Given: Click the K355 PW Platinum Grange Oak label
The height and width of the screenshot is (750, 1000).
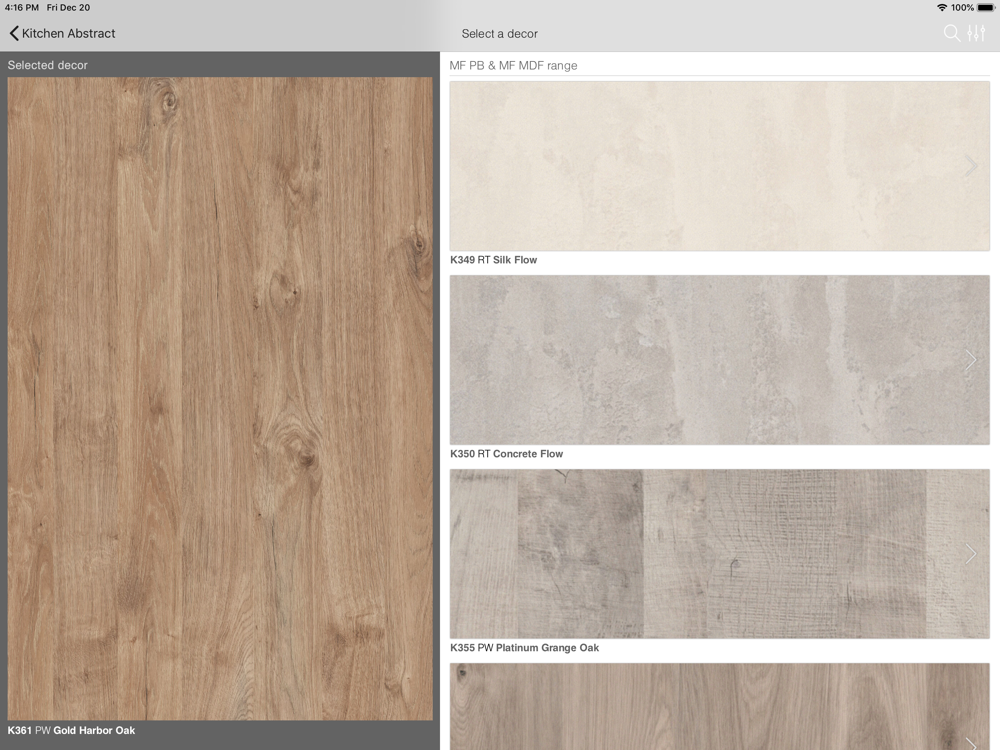Looking at the screenshot, I should (524, 647).
